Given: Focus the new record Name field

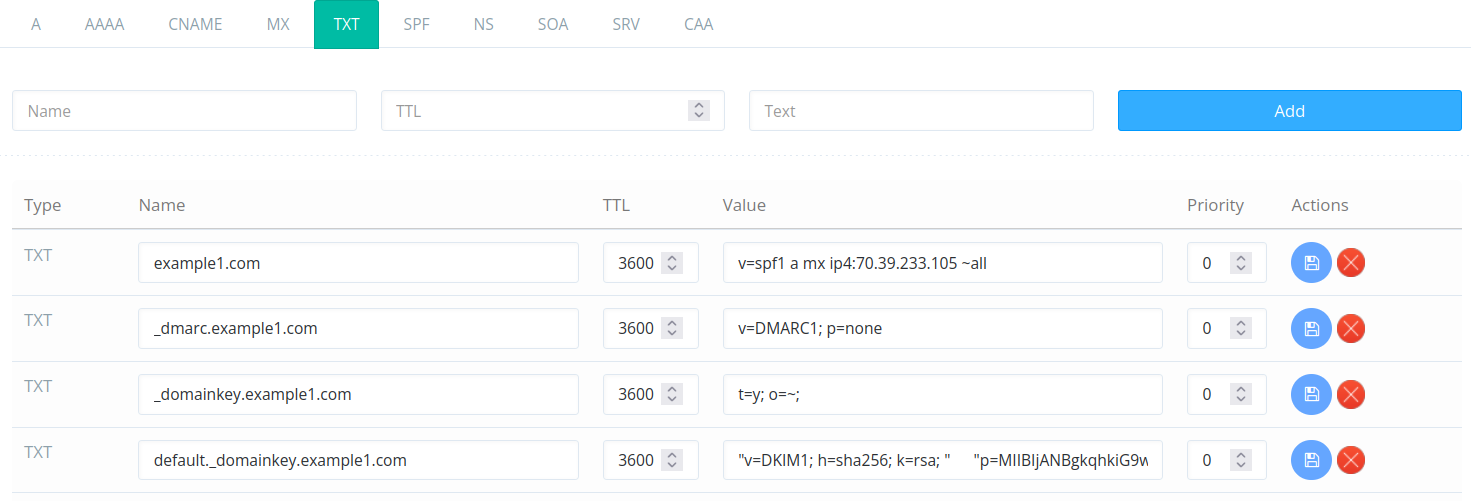Looking at the screenshot, I should click(184, 111).
